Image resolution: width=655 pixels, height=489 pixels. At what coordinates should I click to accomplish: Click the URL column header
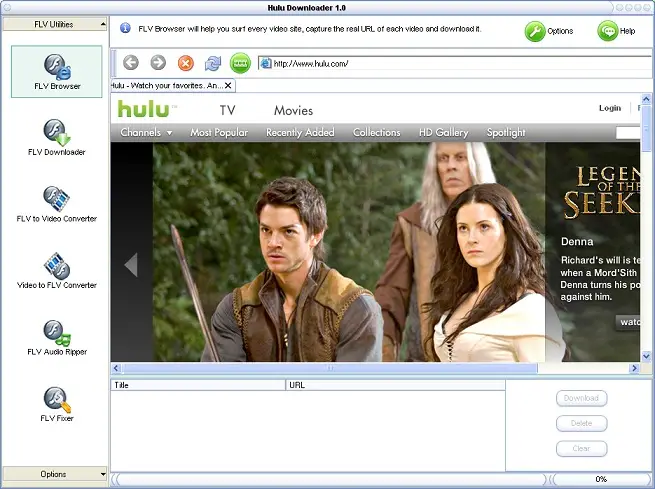(395, 385)
